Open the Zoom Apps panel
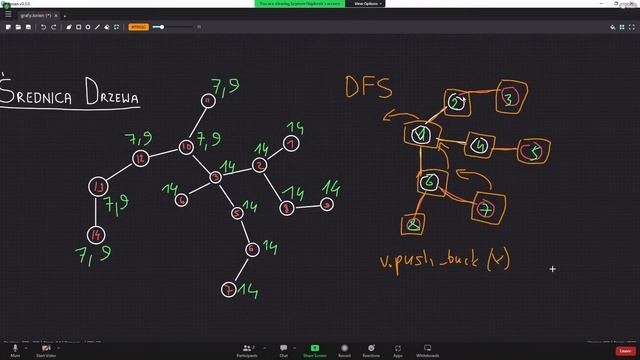 (x=398, y=351)
